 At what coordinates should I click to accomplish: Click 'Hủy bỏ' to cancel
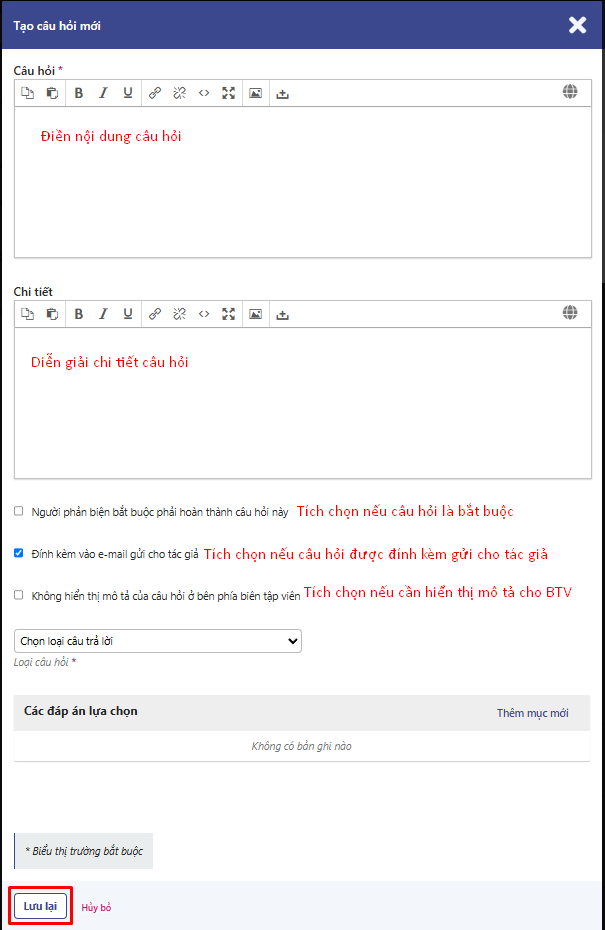[x=96, y=907]
